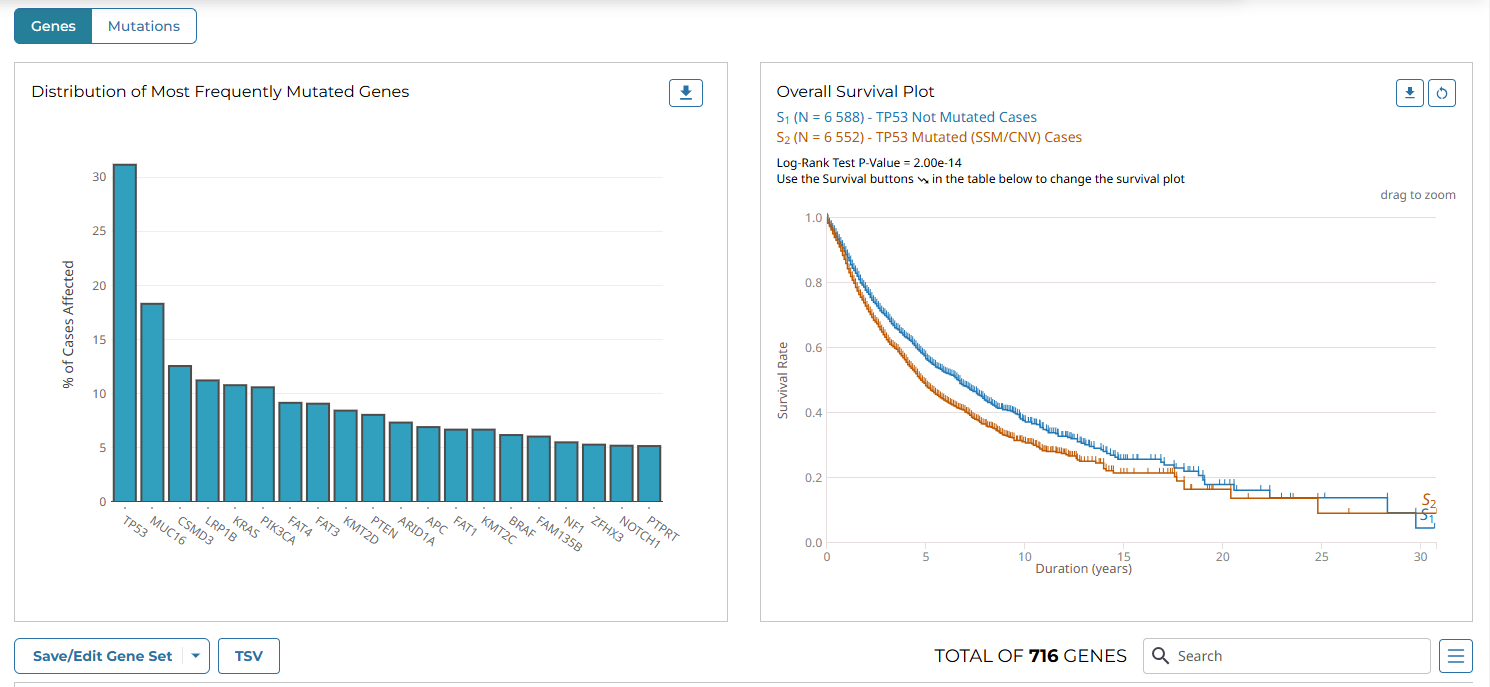Select the CSMD3 bar in the chart
The height and width of the screenshot is (687, 1490).
pos(180,433)
